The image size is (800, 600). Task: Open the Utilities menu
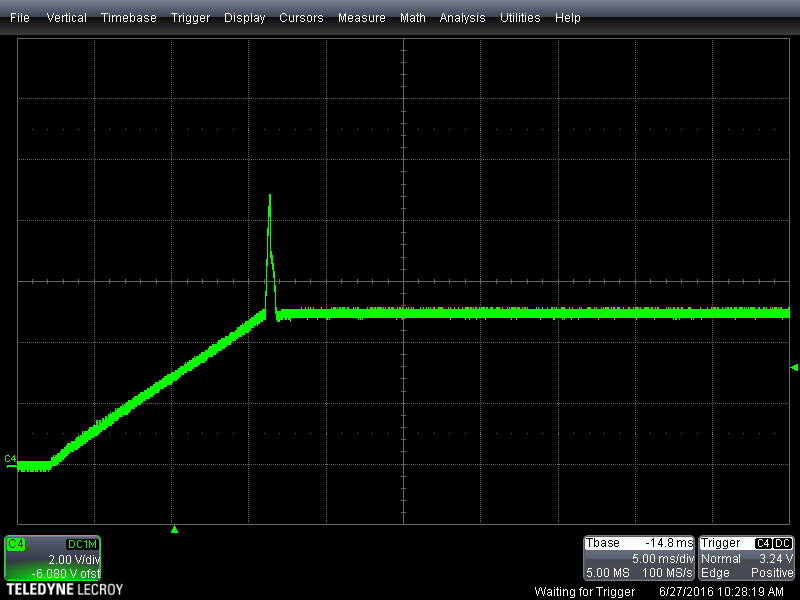coord(520,18)
